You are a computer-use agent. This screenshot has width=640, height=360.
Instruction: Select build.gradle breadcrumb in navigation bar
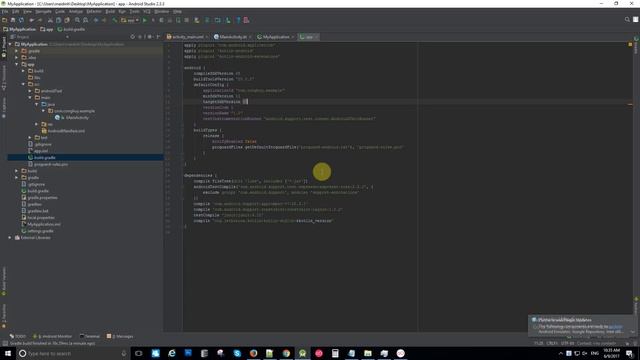click(71, 29)
